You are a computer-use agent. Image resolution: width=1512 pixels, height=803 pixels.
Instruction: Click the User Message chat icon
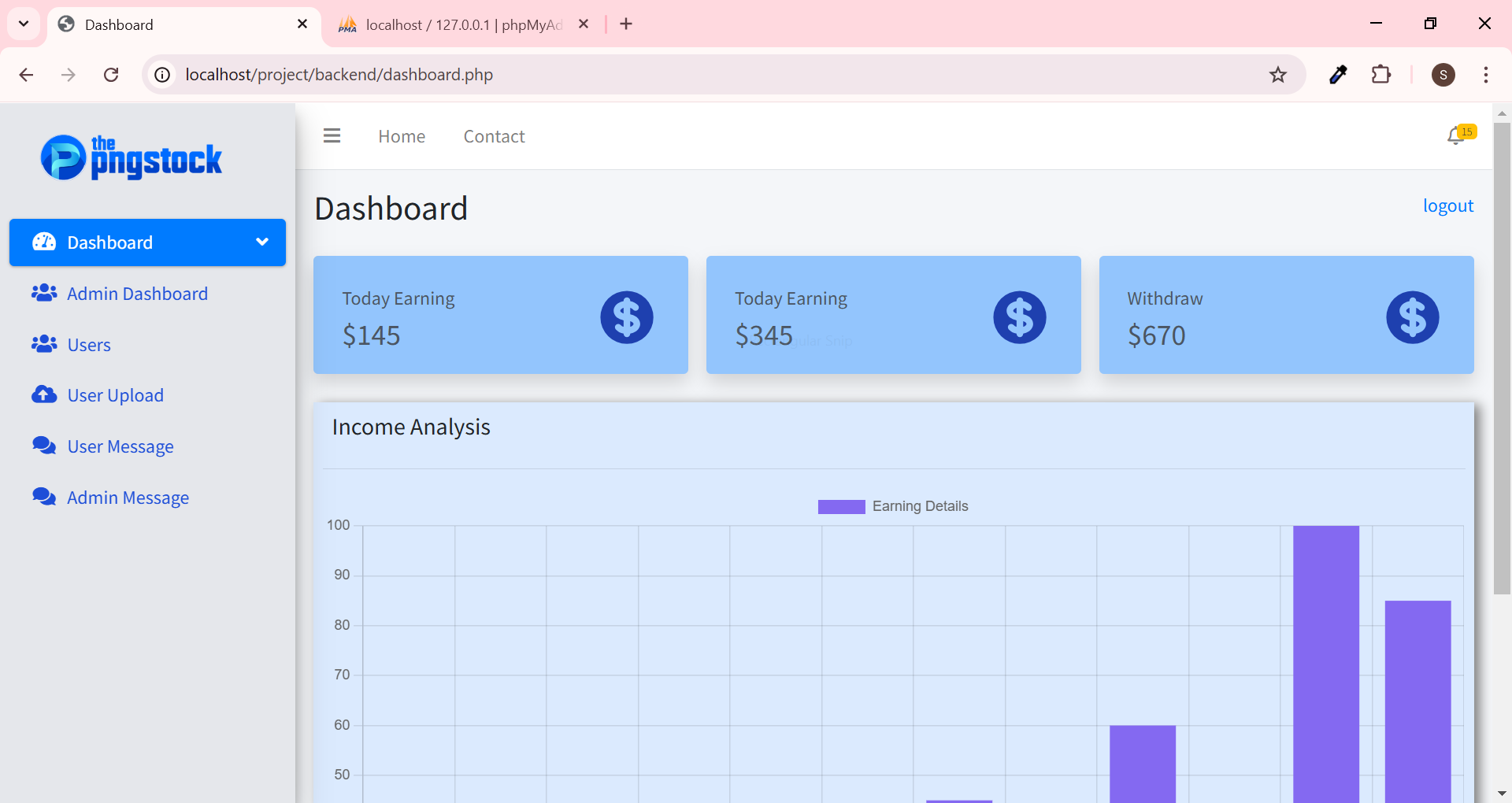click(44, 446)
